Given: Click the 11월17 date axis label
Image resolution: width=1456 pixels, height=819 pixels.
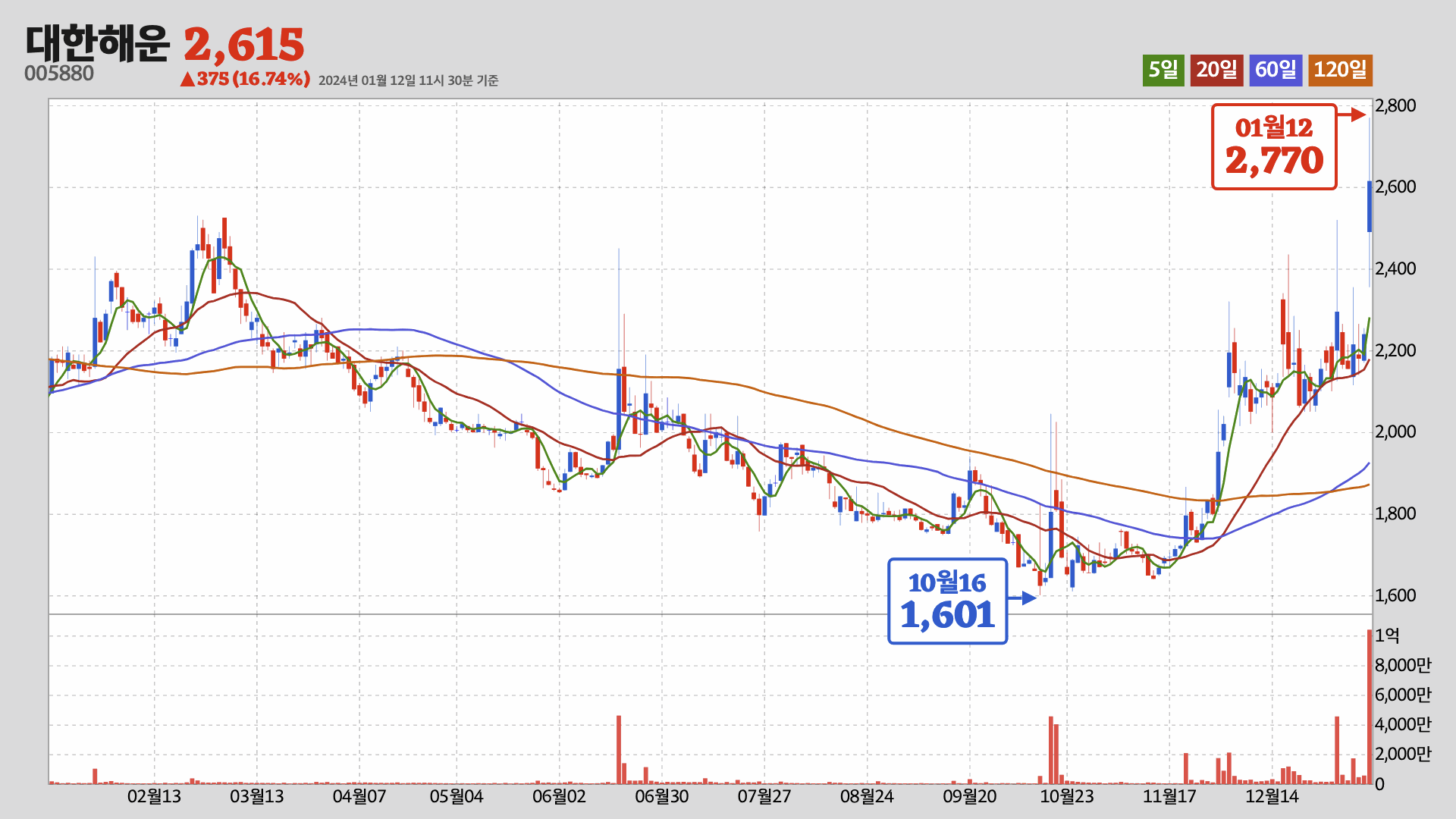Looking at the screenshot, I should (1169, 797).
